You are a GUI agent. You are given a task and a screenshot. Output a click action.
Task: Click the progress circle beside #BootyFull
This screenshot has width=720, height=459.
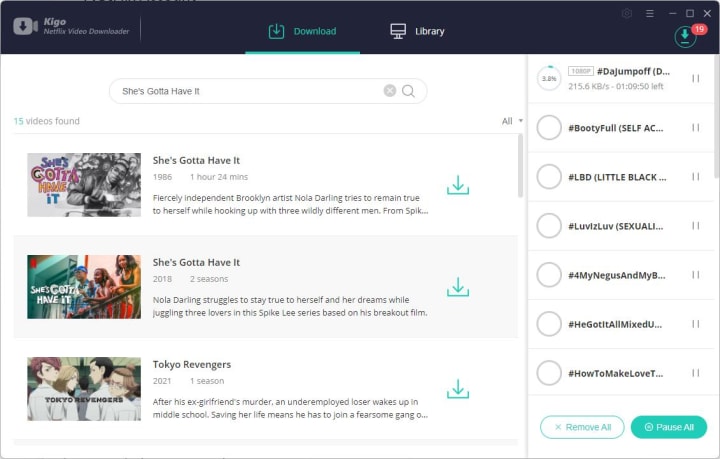(549, 128)
